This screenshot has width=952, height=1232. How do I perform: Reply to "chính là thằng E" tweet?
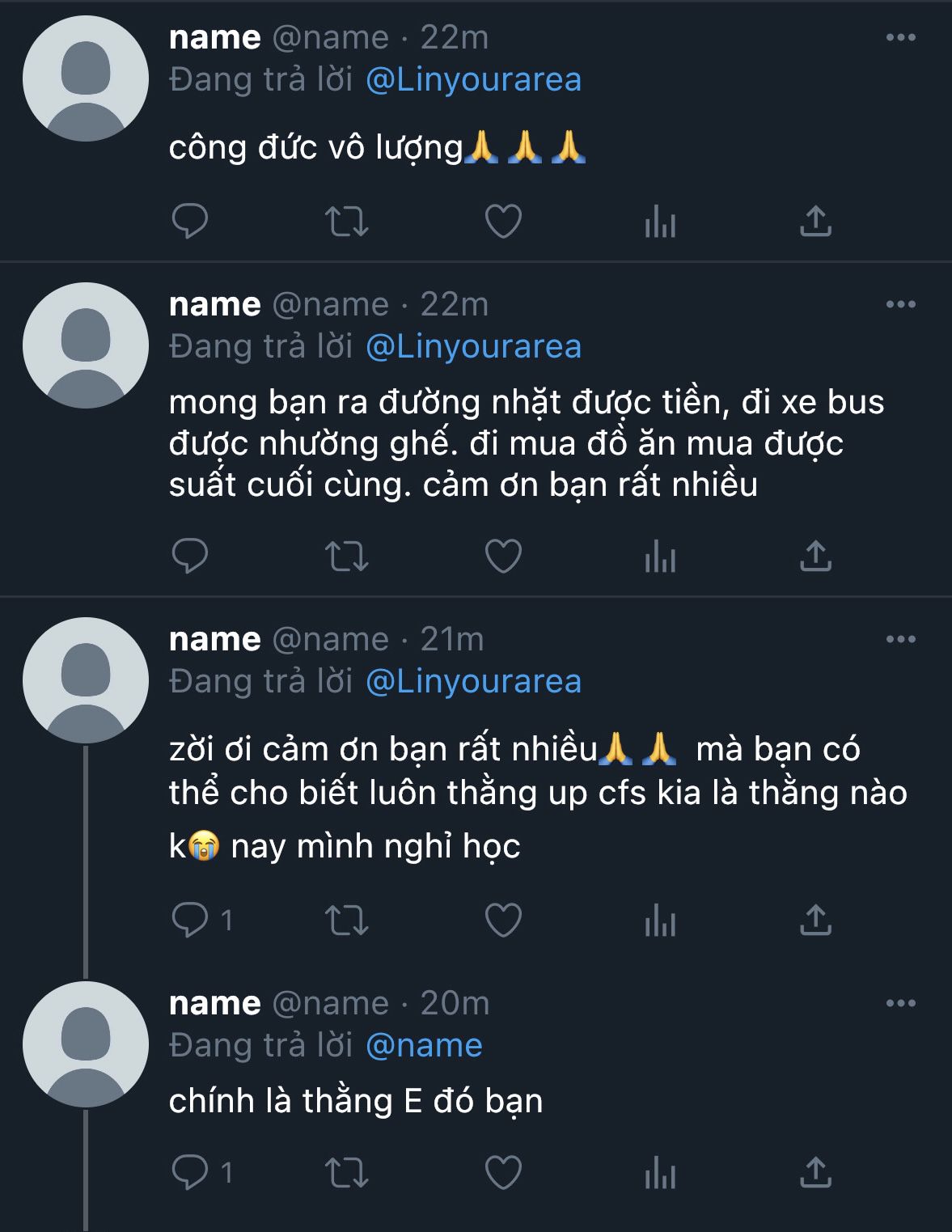pos(190,1172)
